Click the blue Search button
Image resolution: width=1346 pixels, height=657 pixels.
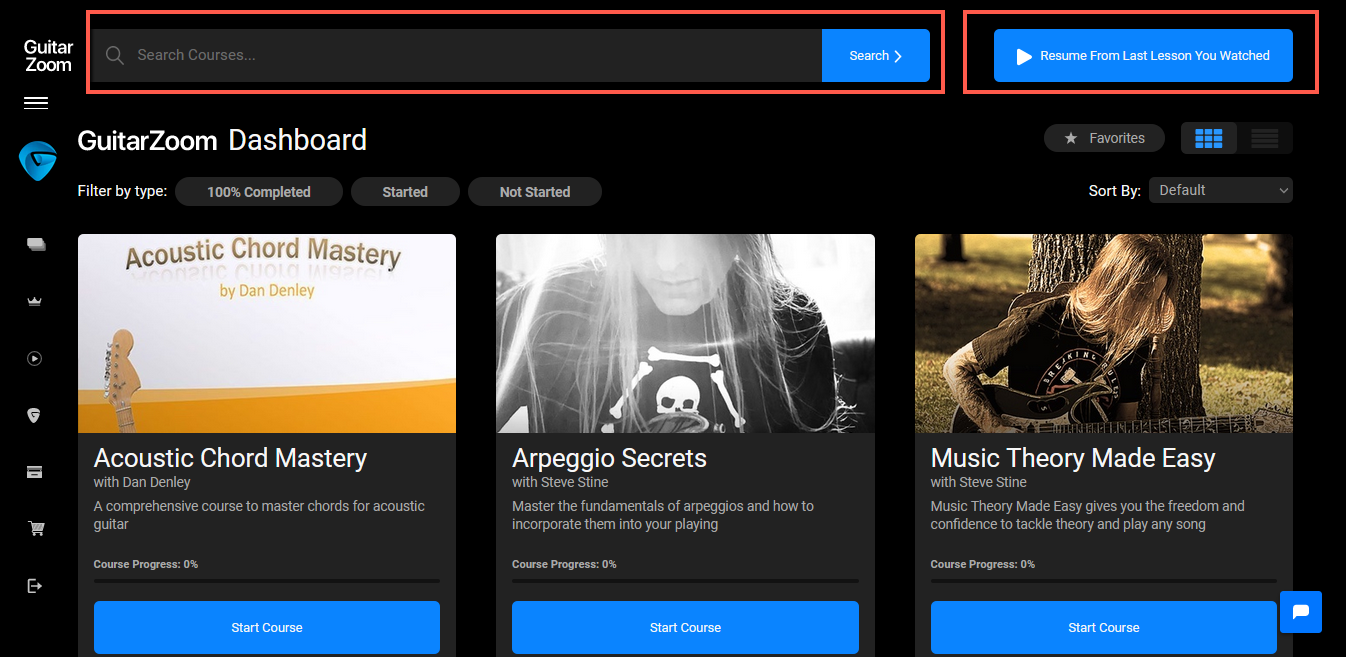point(876,56)
